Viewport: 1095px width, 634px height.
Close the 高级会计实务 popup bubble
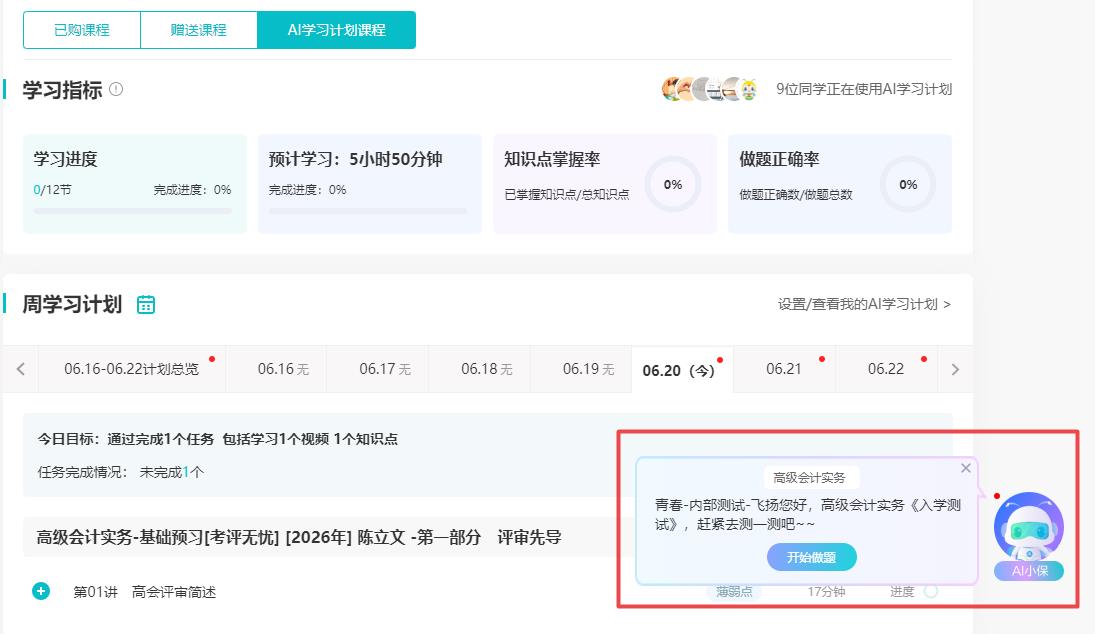pyautogui.click(x=965, y=468)
